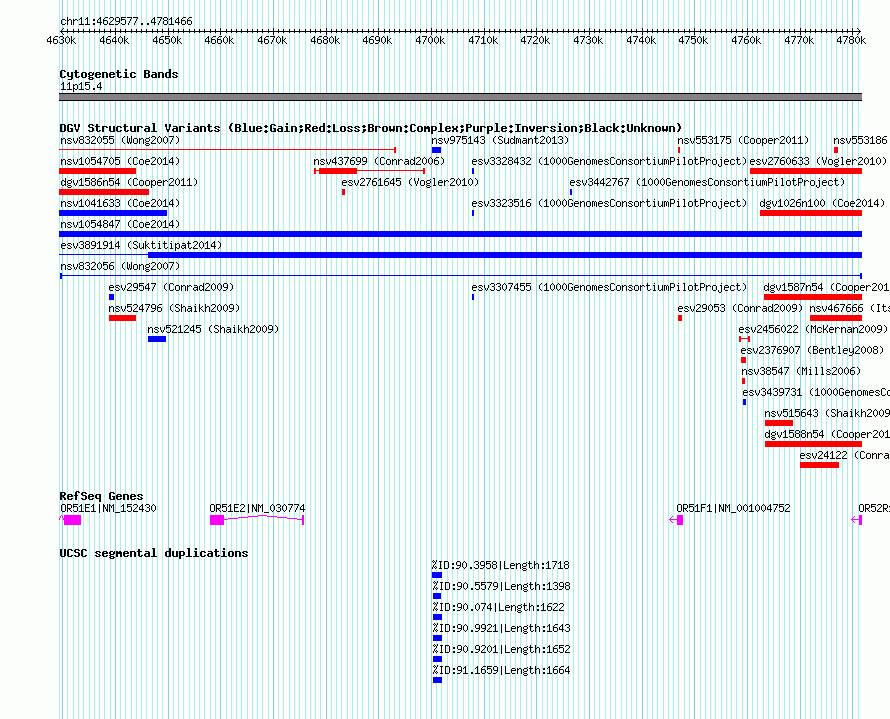Select segmental duplication %ID:90.074 Length:1622
The image size is (890, 719).
(x=437, y=617)
